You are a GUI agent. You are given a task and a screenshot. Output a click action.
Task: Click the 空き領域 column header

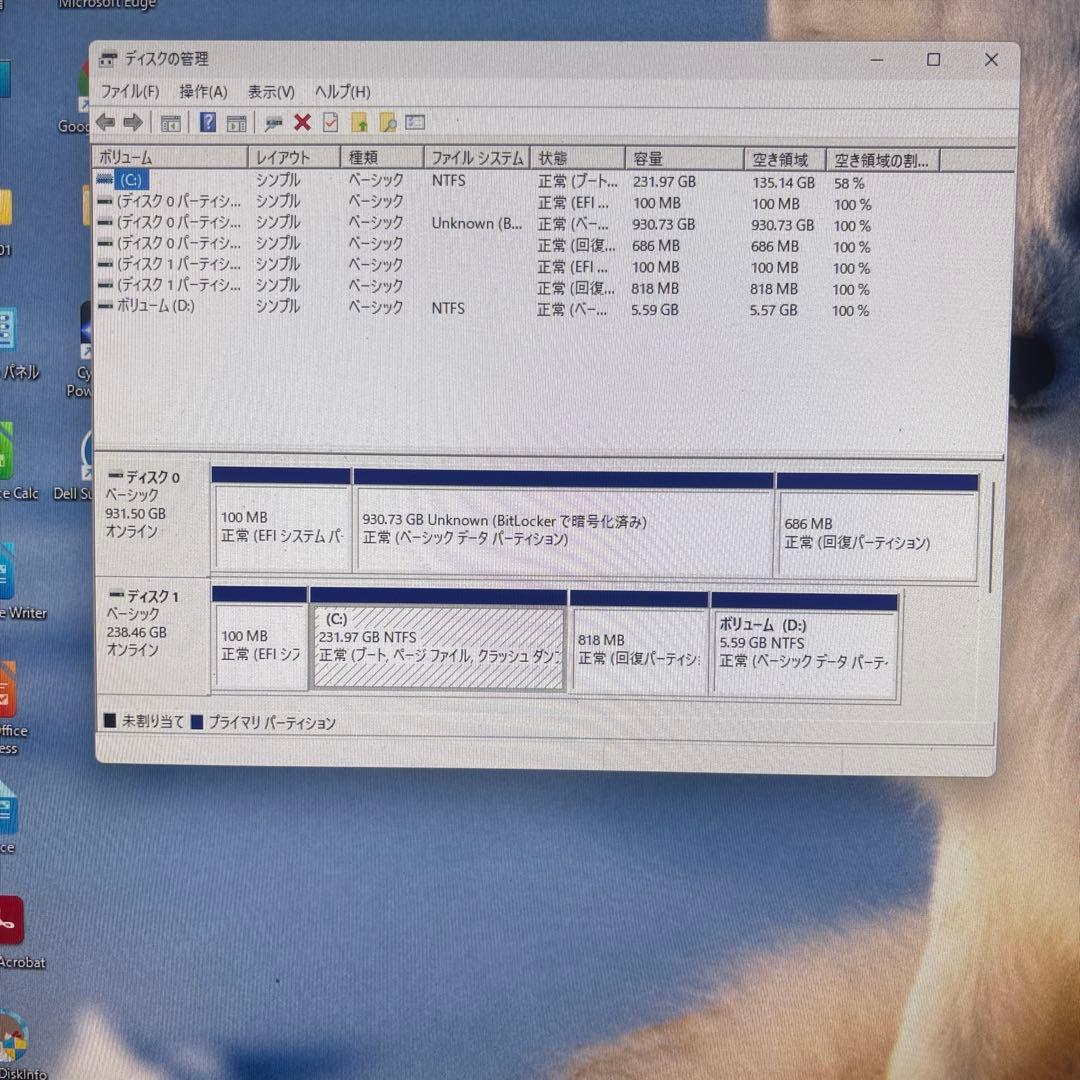[781, 158]
